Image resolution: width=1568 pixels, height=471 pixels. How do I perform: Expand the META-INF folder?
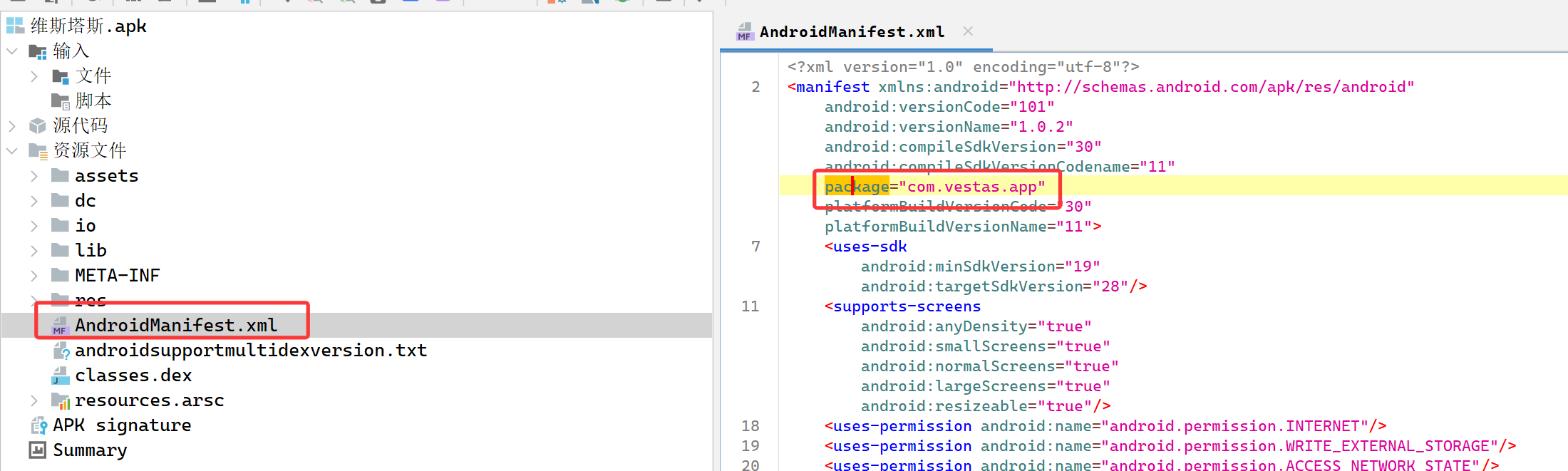pyautogui.click(x=34, y=276)
